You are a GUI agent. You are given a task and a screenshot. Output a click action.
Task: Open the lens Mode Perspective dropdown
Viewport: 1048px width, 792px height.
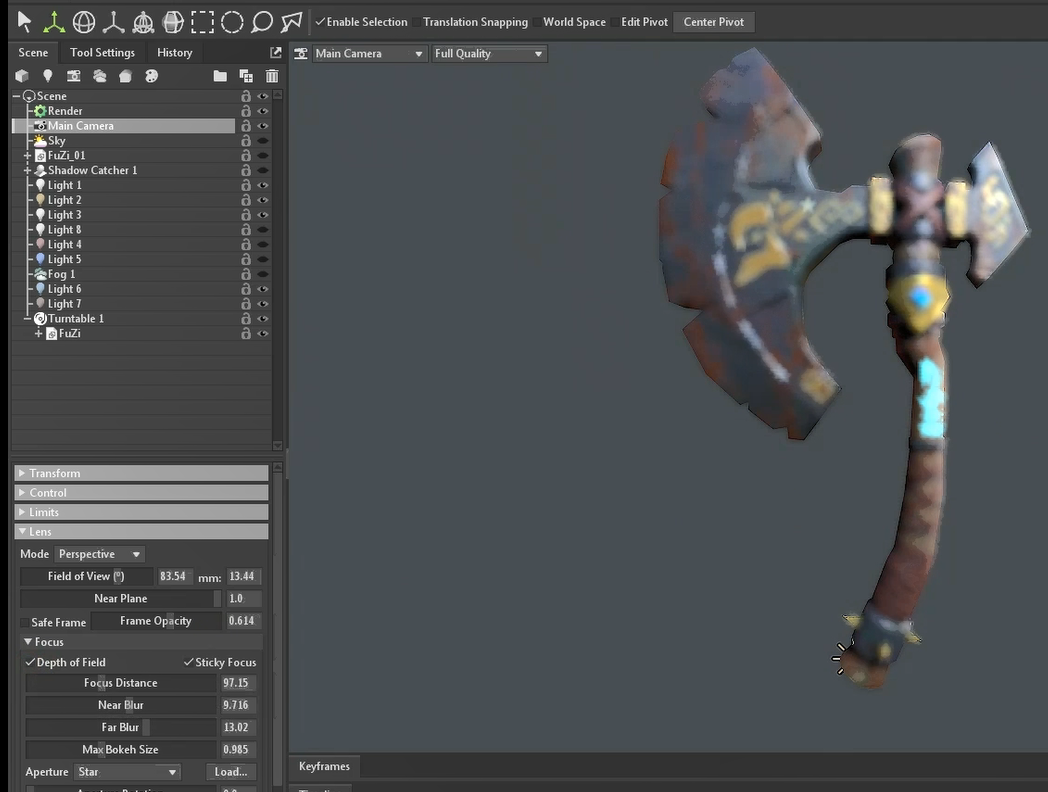click(100, 554)
